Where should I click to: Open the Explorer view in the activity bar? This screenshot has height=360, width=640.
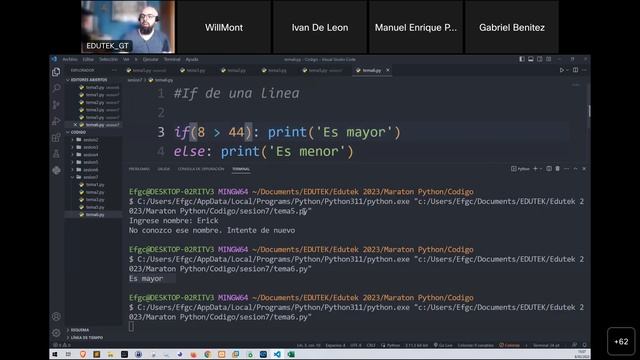point(56,72)
